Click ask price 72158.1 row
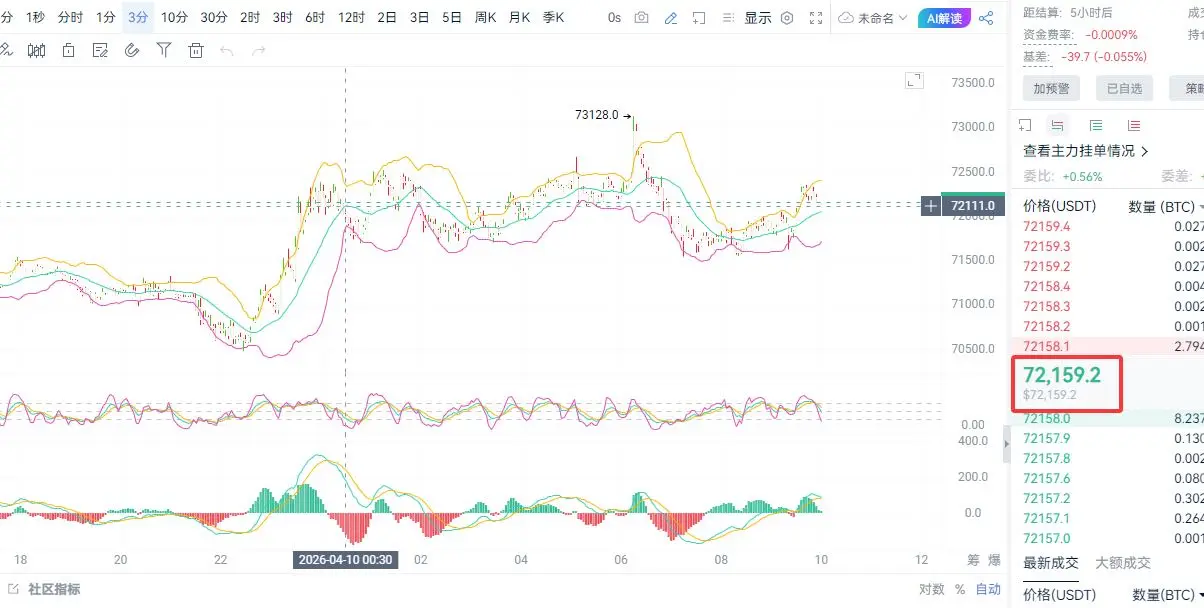This screenshot has width=1204, height=608. [1108, 346]
